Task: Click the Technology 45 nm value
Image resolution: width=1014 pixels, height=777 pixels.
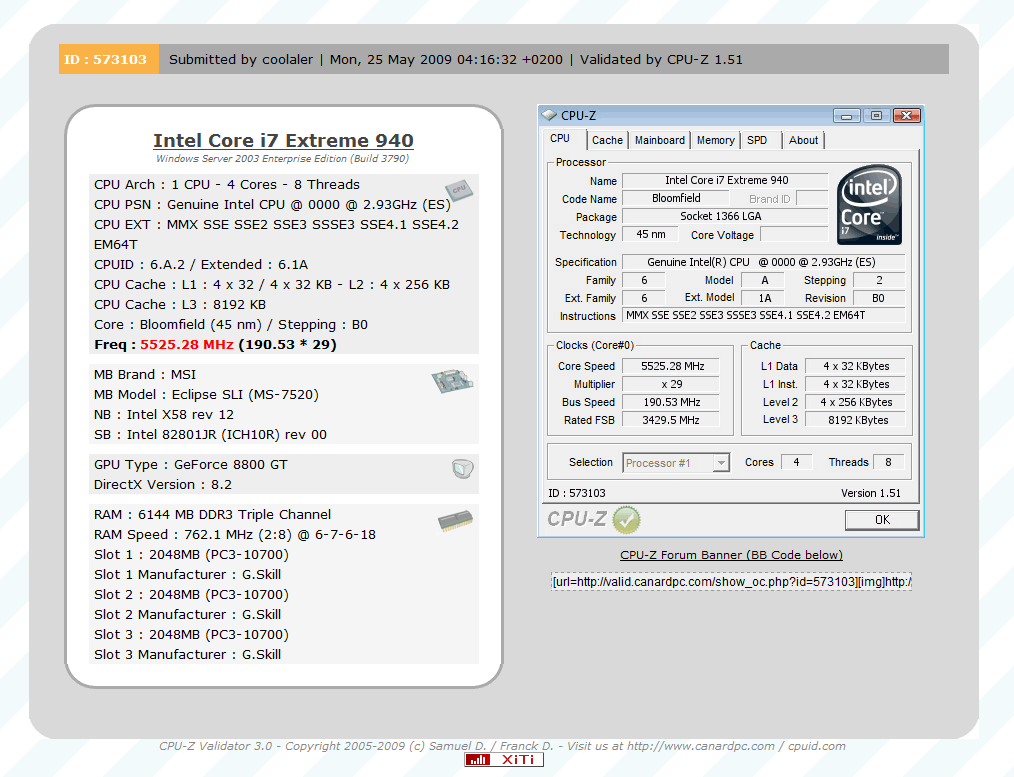Action: click(x=651, y=234)
